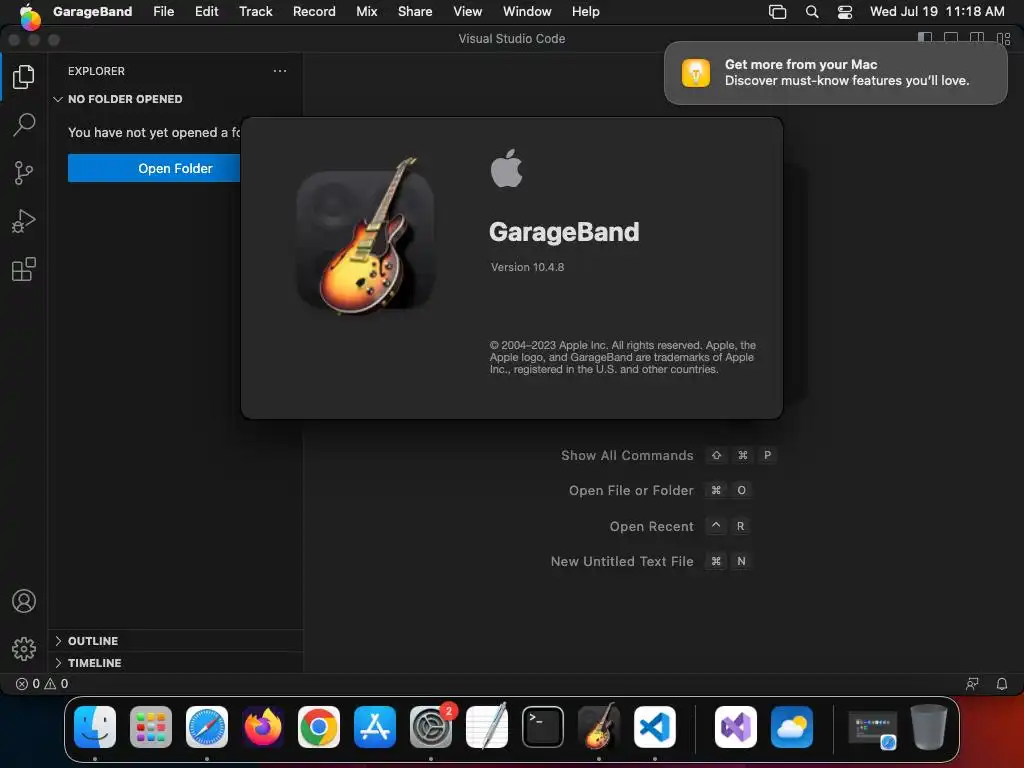Click the minimized window thumbnail in Dock

[x=872, y=729]
